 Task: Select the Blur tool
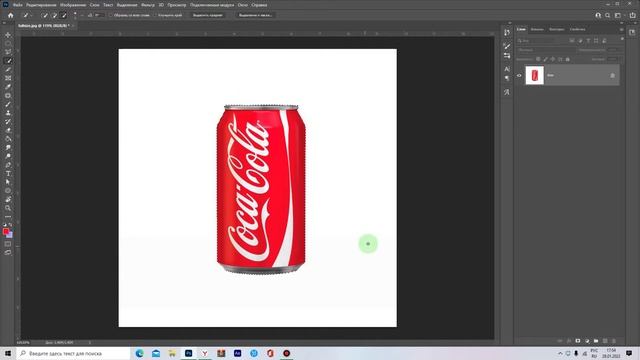8,147
